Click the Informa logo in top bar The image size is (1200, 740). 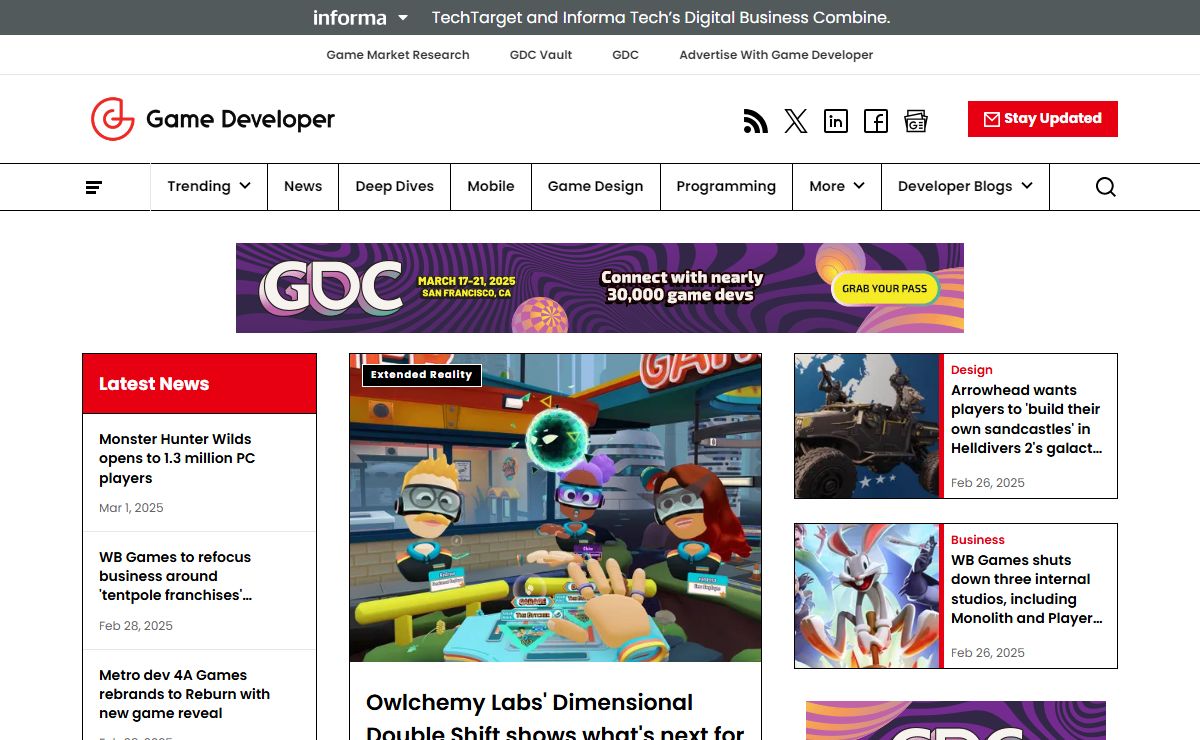[x=349, y=18]
